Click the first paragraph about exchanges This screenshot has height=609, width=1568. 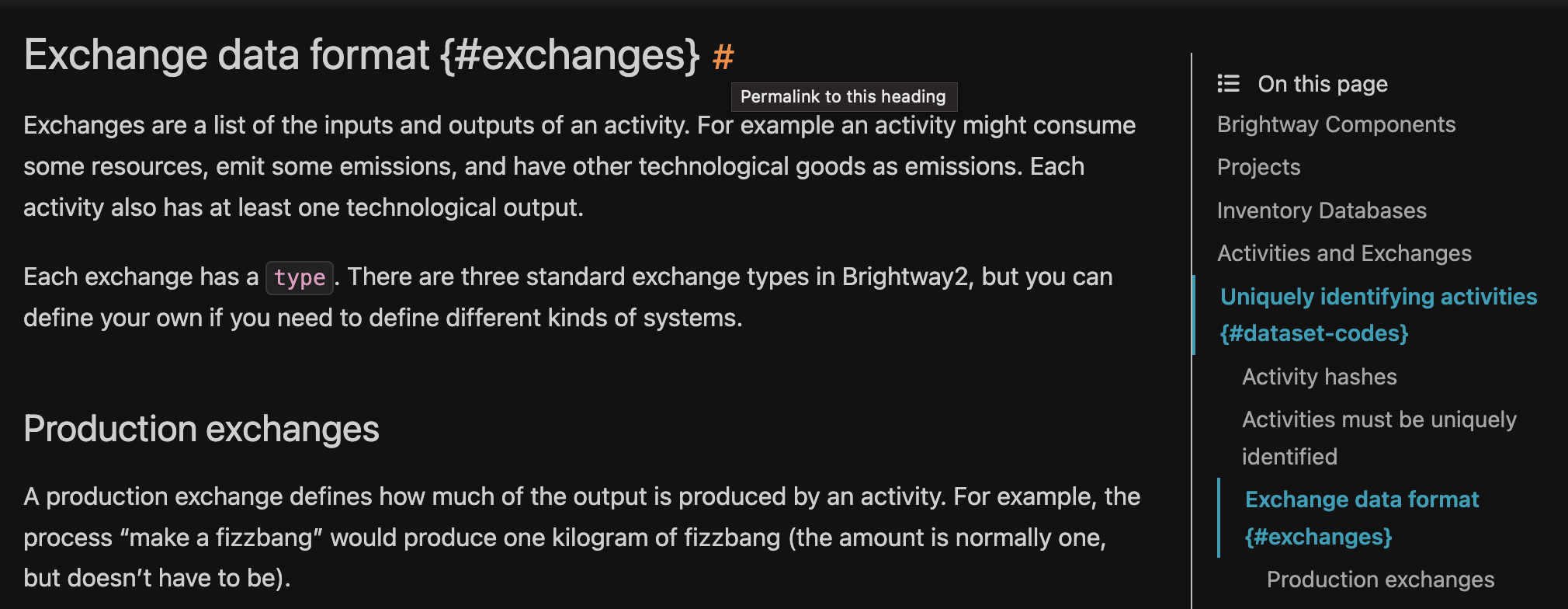[x=579, y=165]
